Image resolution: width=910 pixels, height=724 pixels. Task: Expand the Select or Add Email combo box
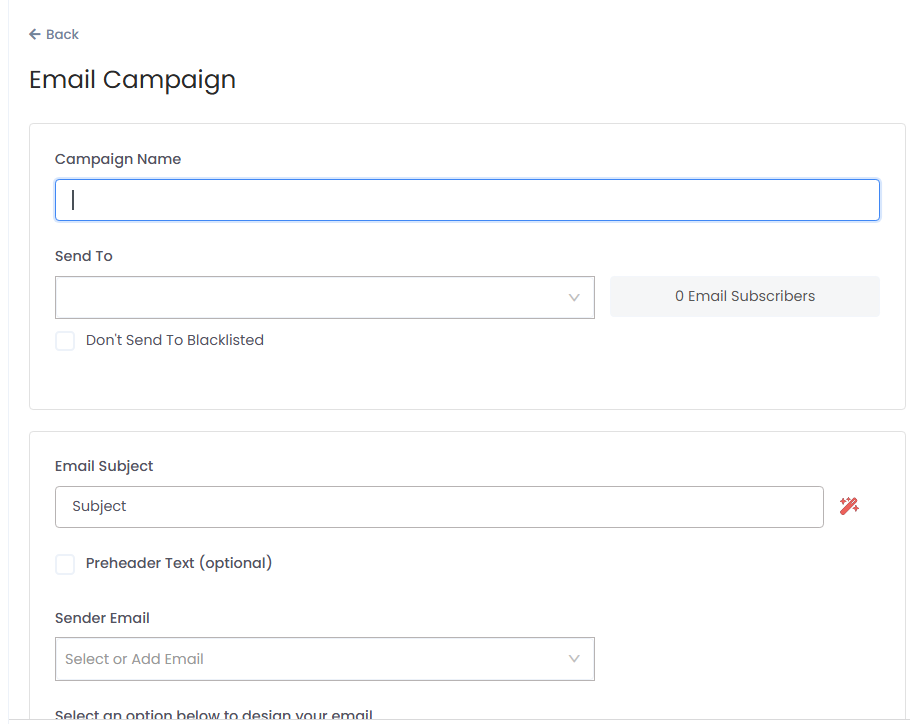(325, 658)
